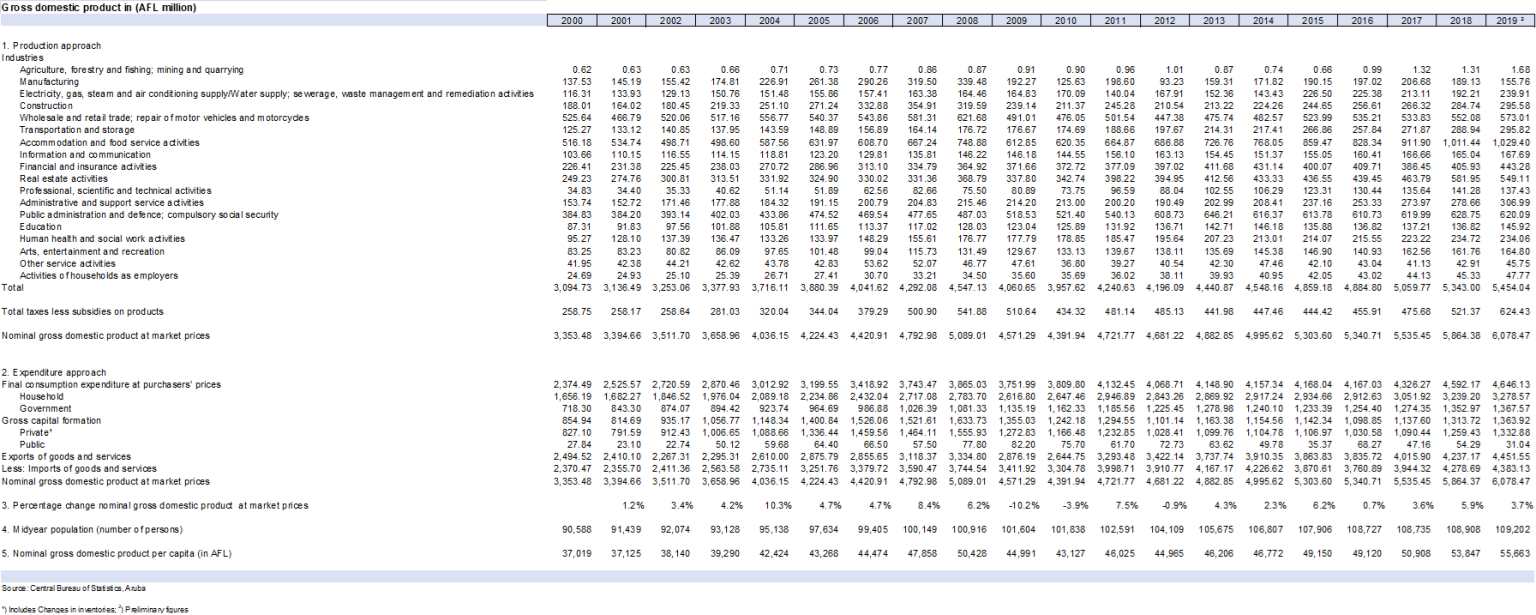Screen dimensions: 1536x615
Task: Select the Education row label
Action: tap(41, 227)
